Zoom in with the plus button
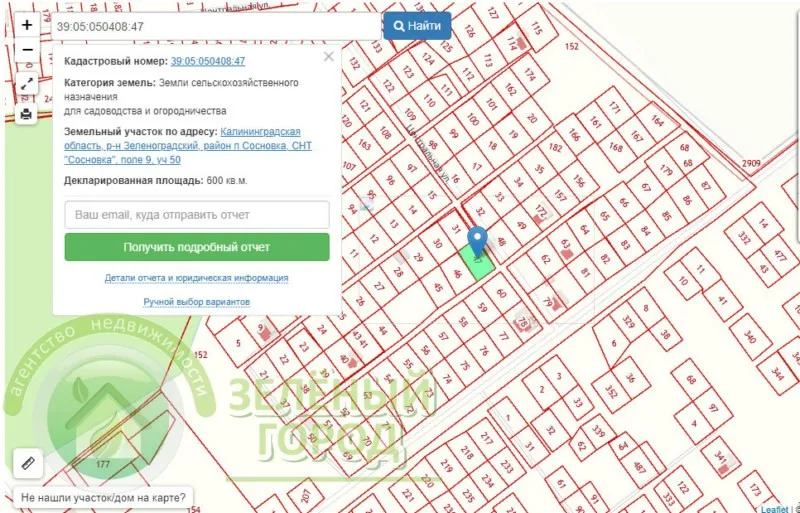 pyautogui.click(x=27, y=25)
